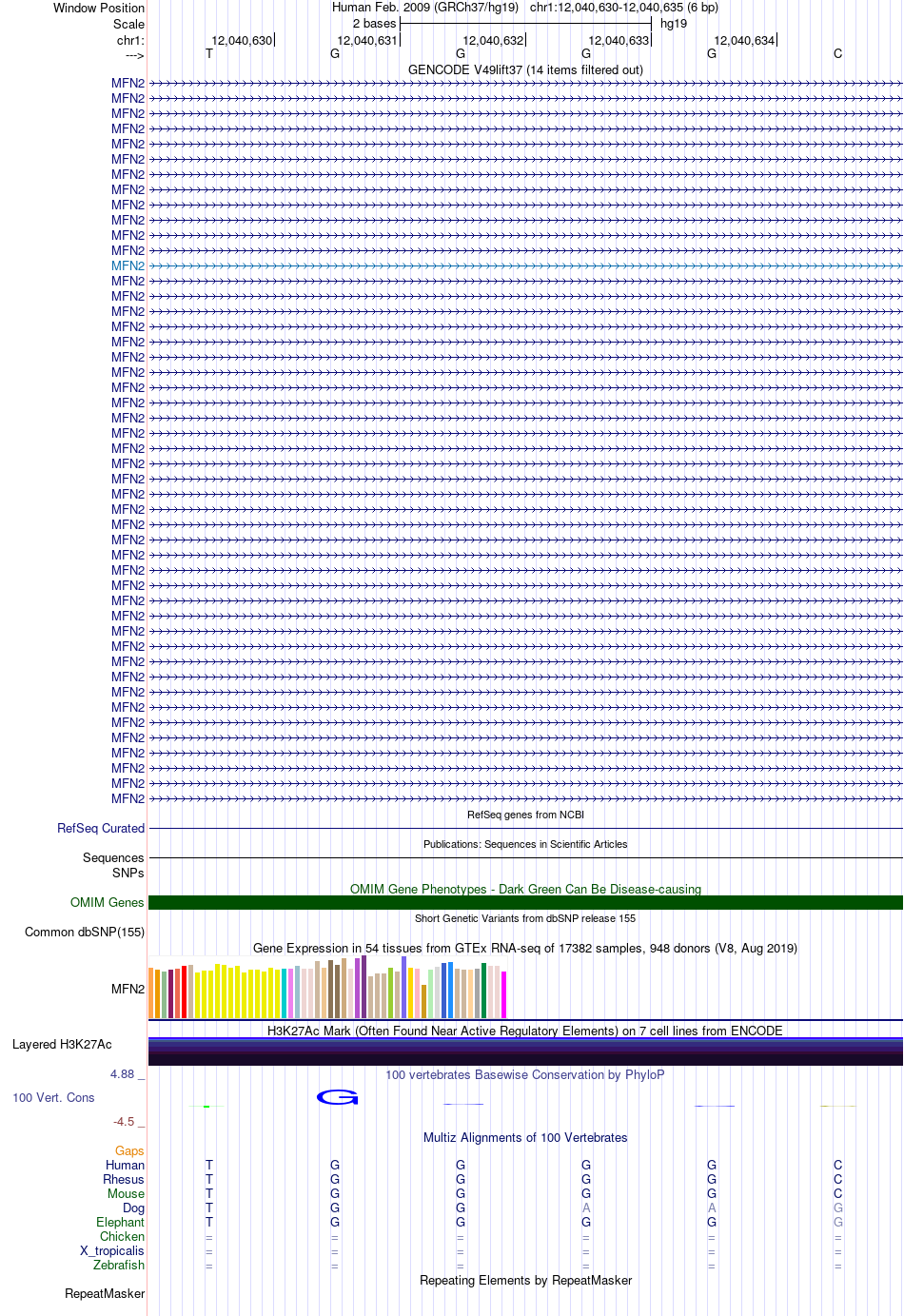Viewport: 904px width, 1316px height.
Task: Click the 'Human Feb. 2009 (GRCh37/hg19)' header text
Action: [425, 7]
